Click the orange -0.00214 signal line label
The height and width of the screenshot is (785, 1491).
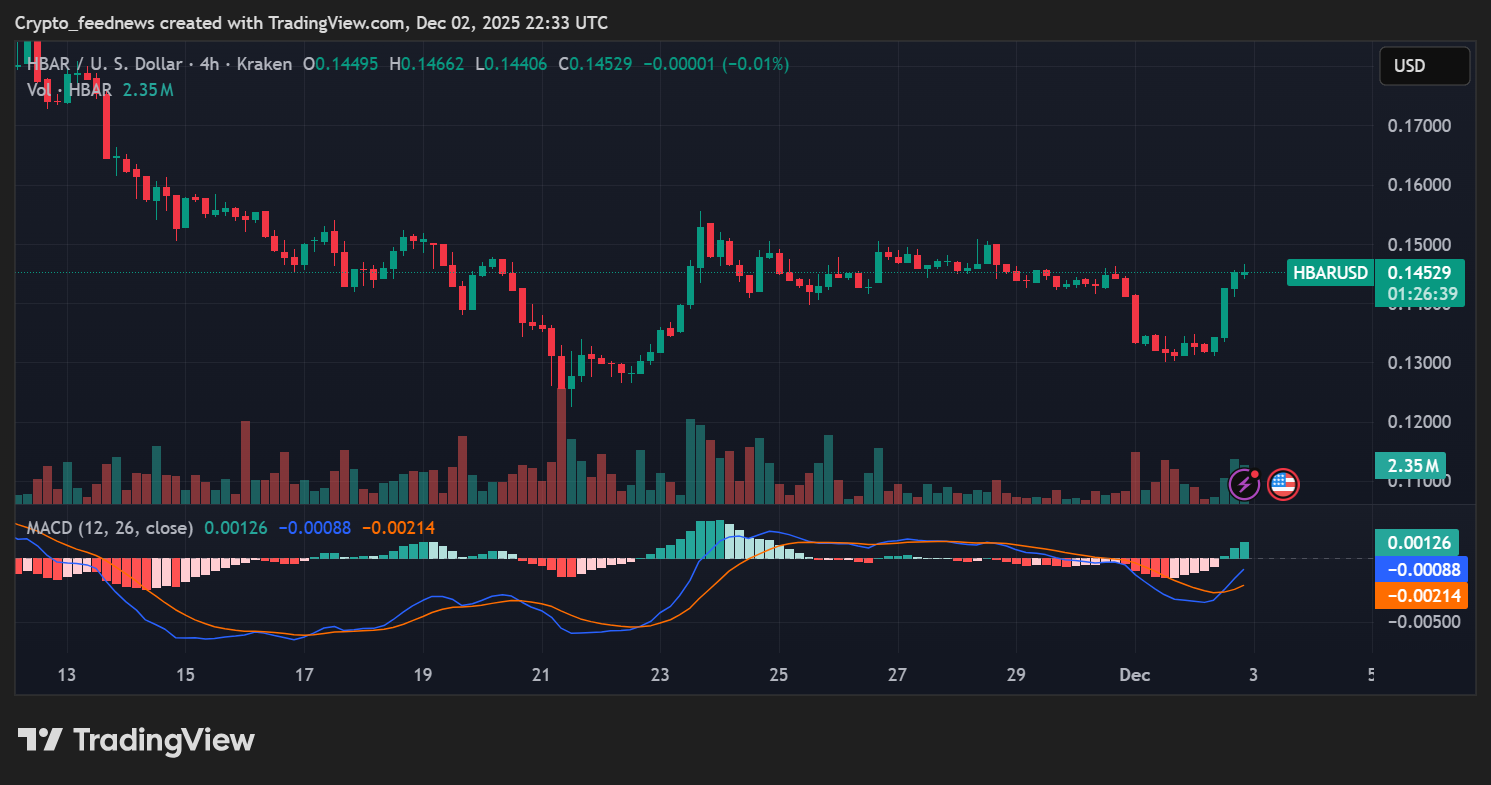tap(1420, 596)
